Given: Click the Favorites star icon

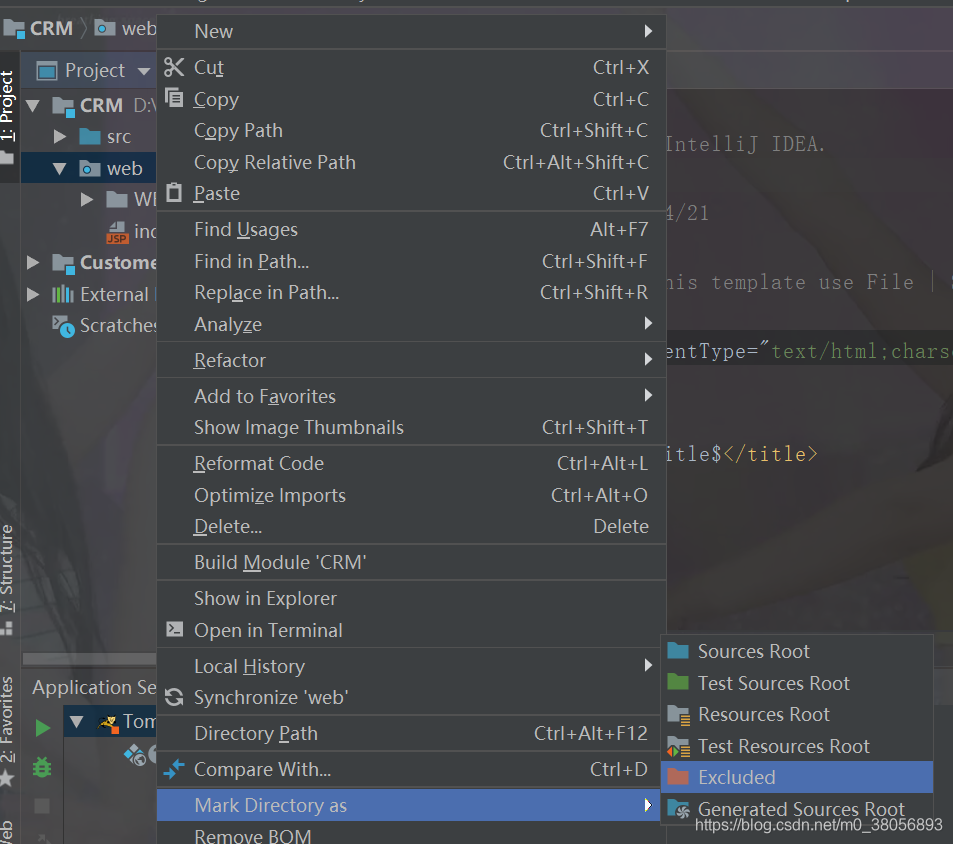Looking at the screenshot, I should point(7,777).
